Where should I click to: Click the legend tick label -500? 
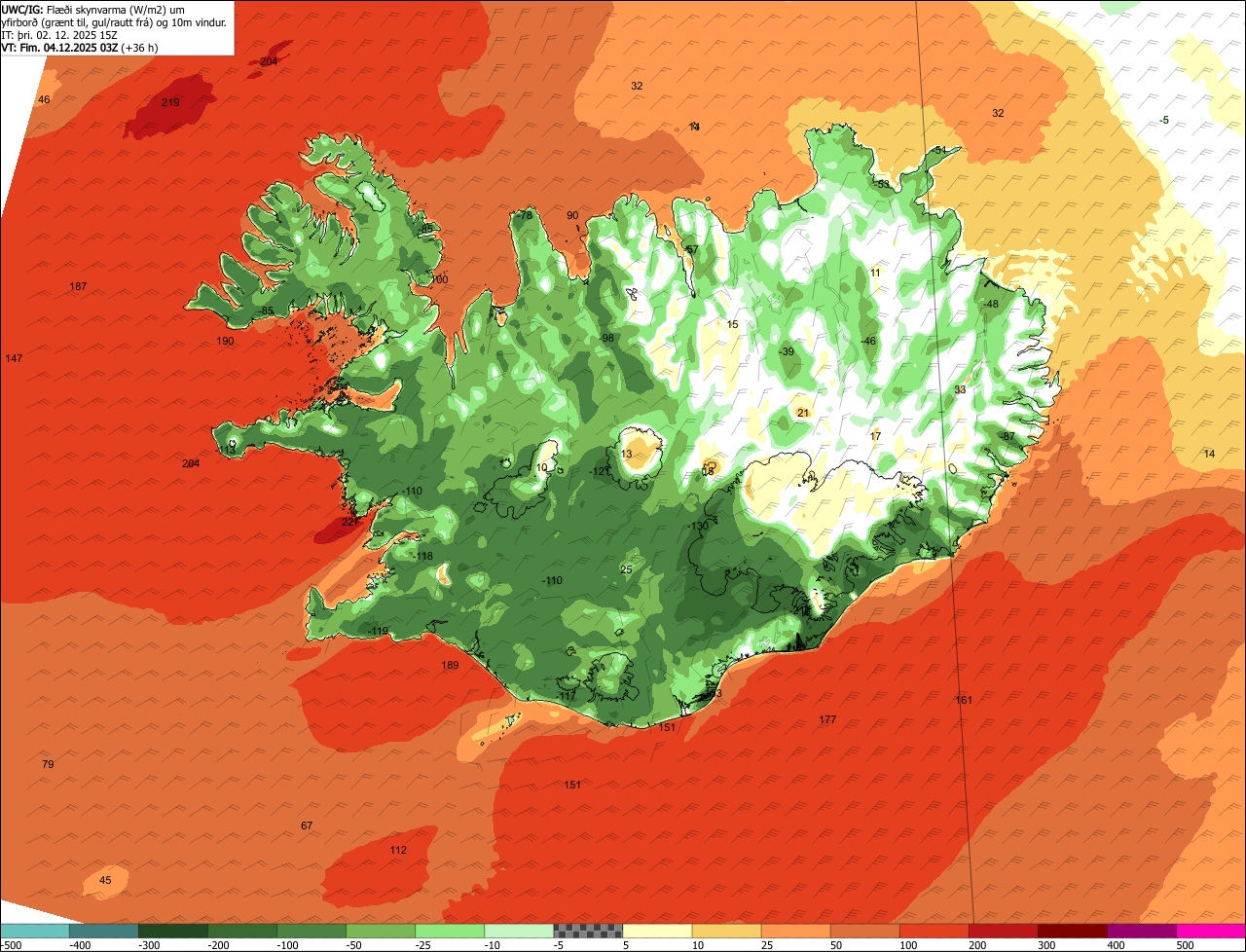click(11, 945)
